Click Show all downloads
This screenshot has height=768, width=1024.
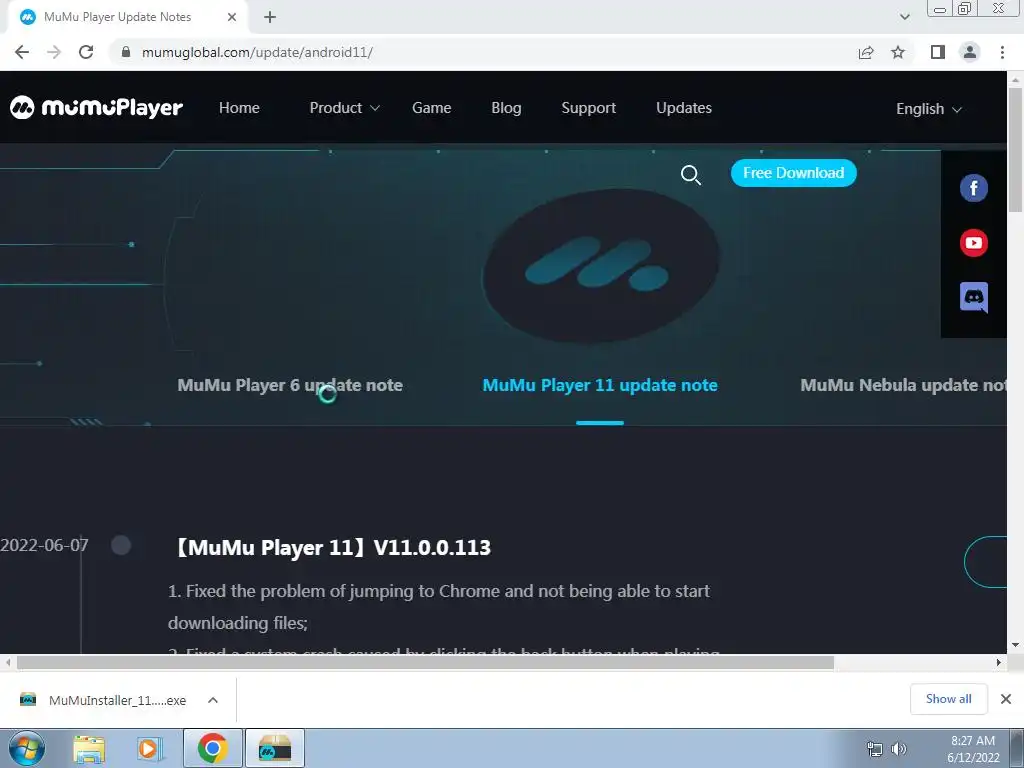(948, 699)
